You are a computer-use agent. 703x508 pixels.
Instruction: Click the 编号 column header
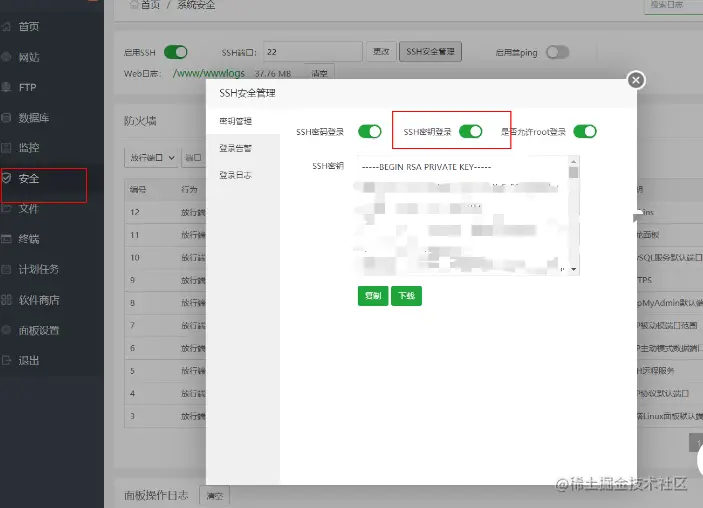point(138,190)
